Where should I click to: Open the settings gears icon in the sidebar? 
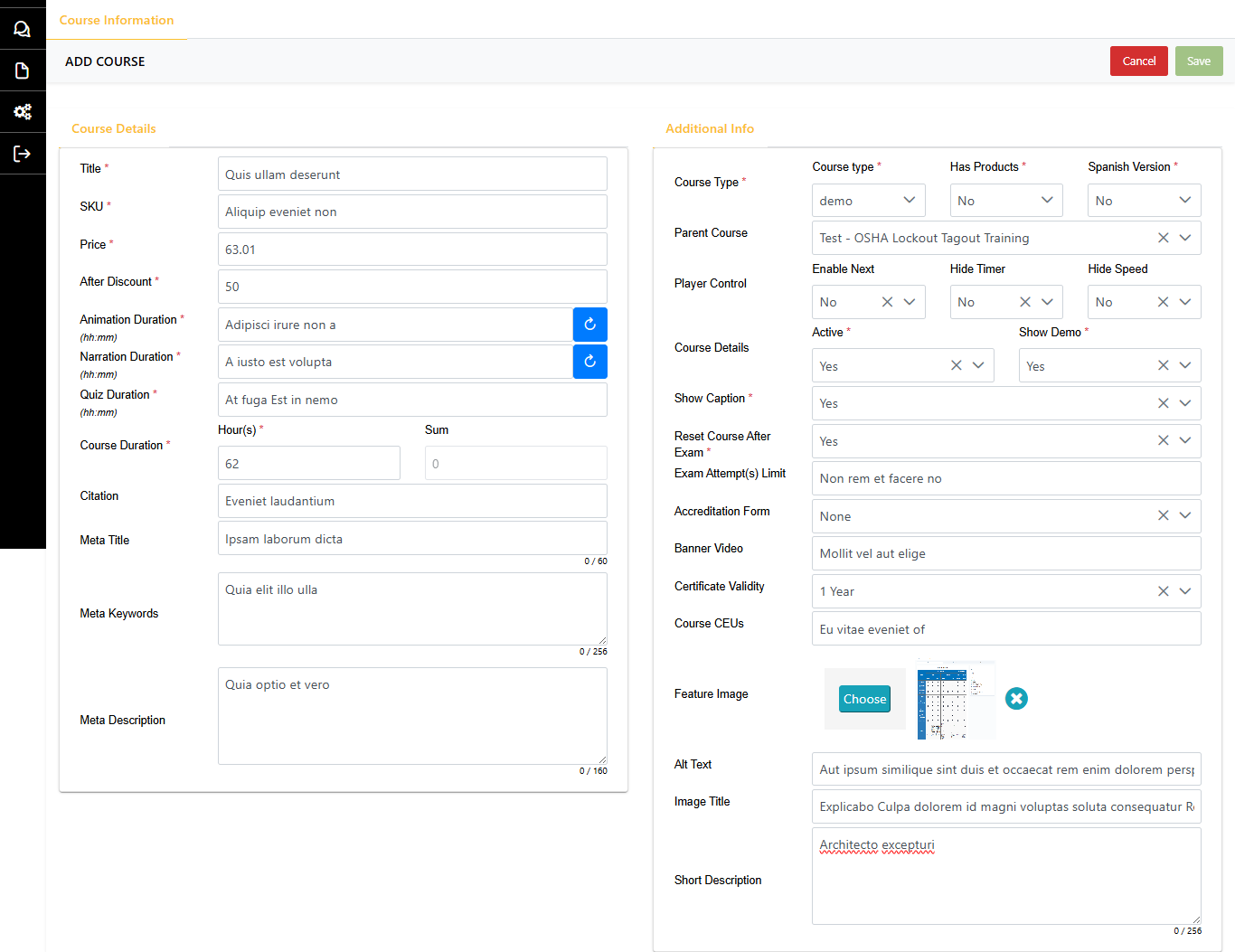point(23,112)
